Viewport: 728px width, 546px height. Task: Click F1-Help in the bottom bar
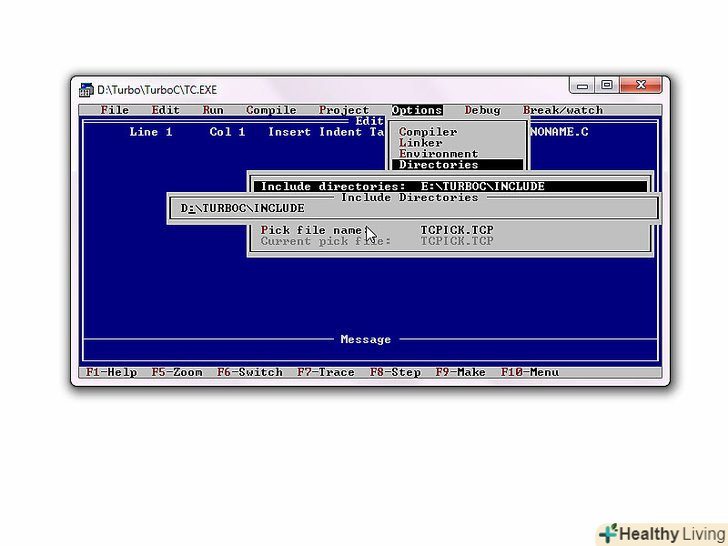coord(111,372)
